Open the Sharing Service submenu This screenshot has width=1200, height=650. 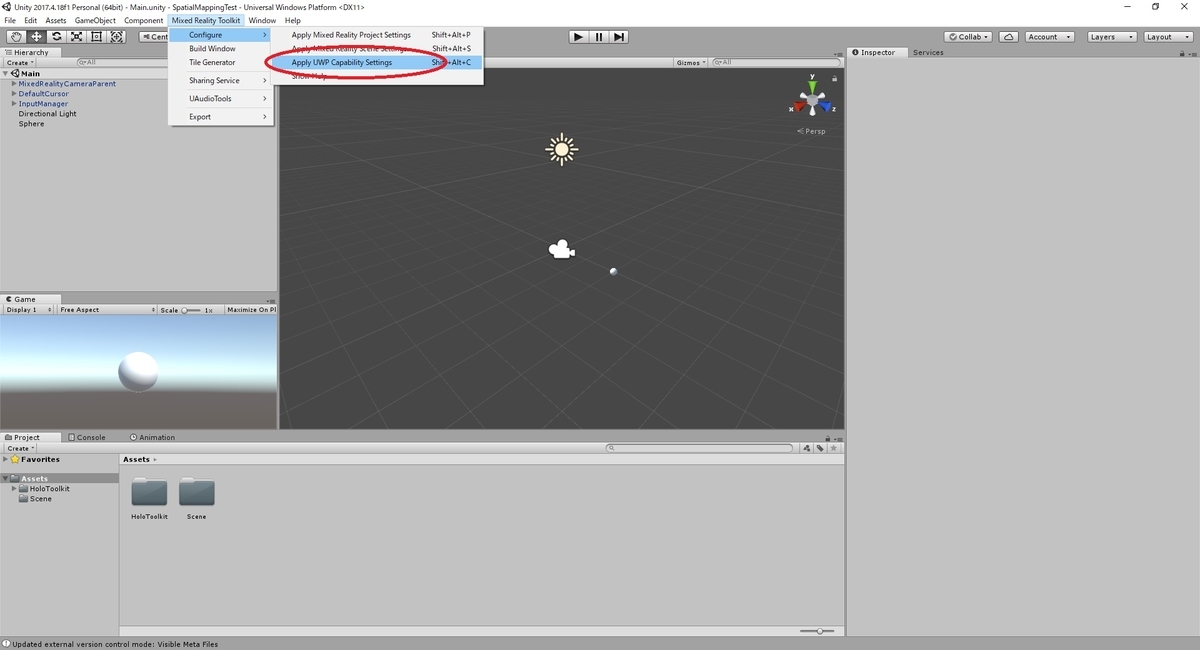click(x=220, y=80)
